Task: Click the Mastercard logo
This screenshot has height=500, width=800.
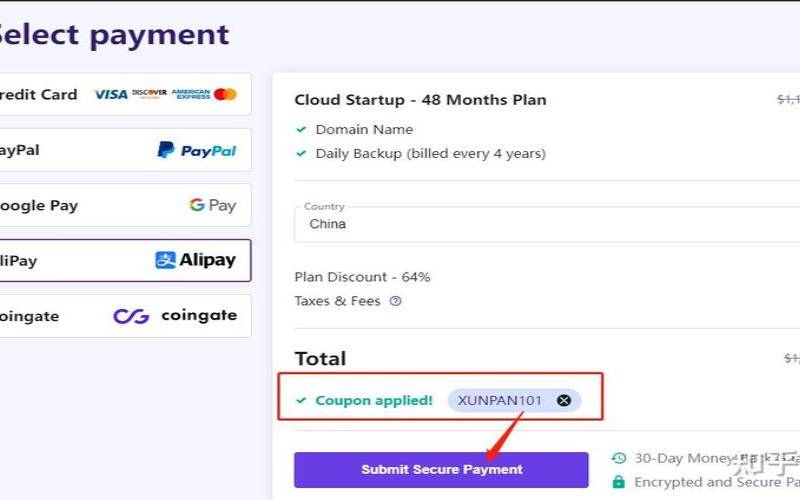Action: click(x=226, y=94)
